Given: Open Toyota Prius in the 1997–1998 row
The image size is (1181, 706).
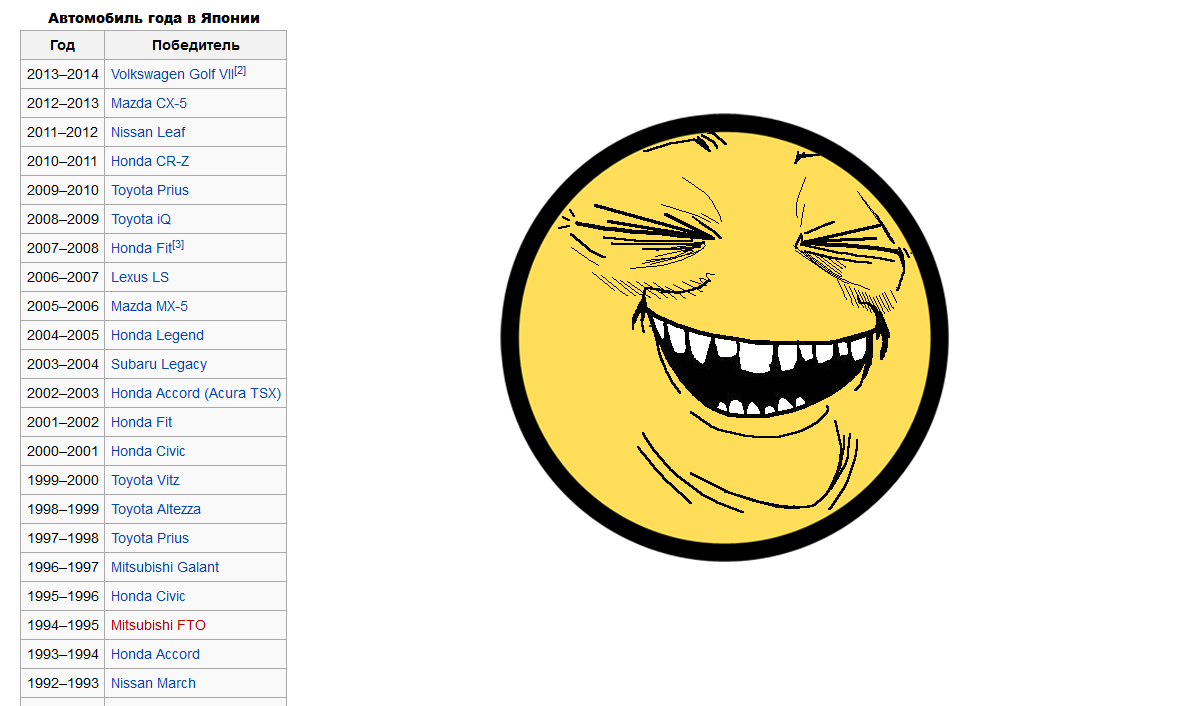Looking at the screenshot, I should click(x=150, y=539).
